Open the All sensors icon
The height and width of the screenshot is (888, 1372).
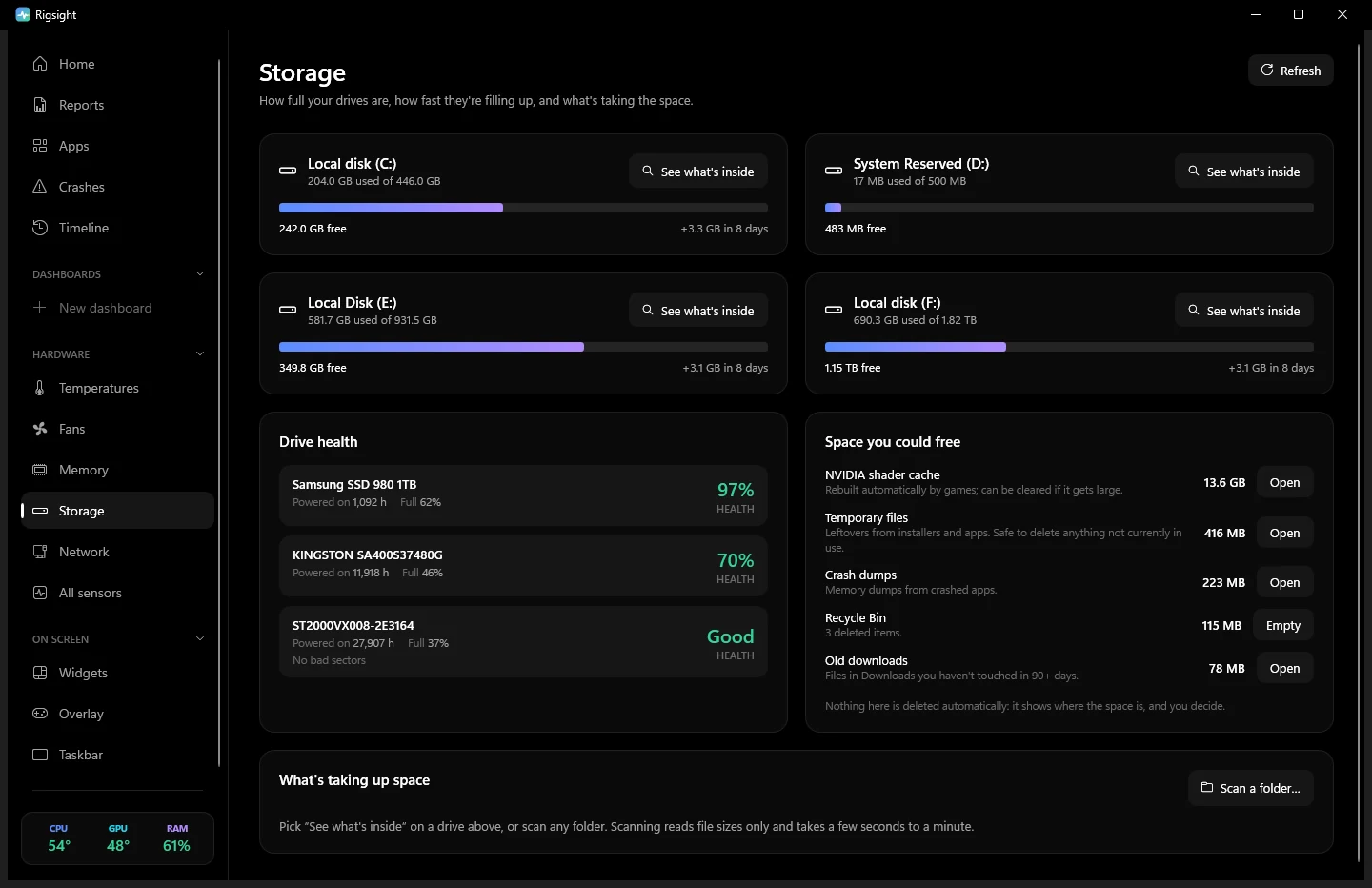40,593
